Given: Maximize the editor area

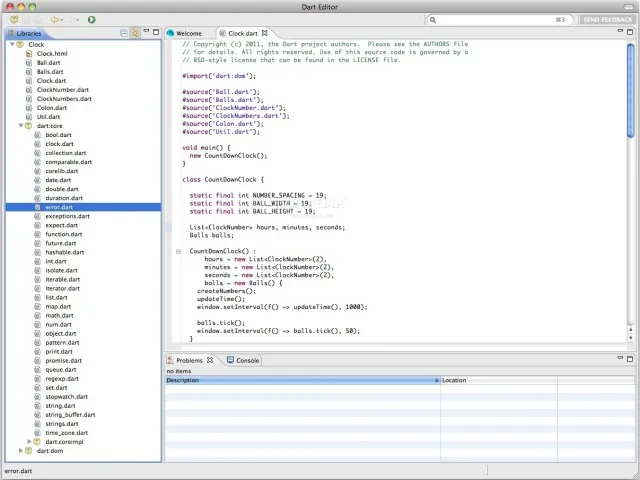Looking at the screenshot, I should 630,31.
